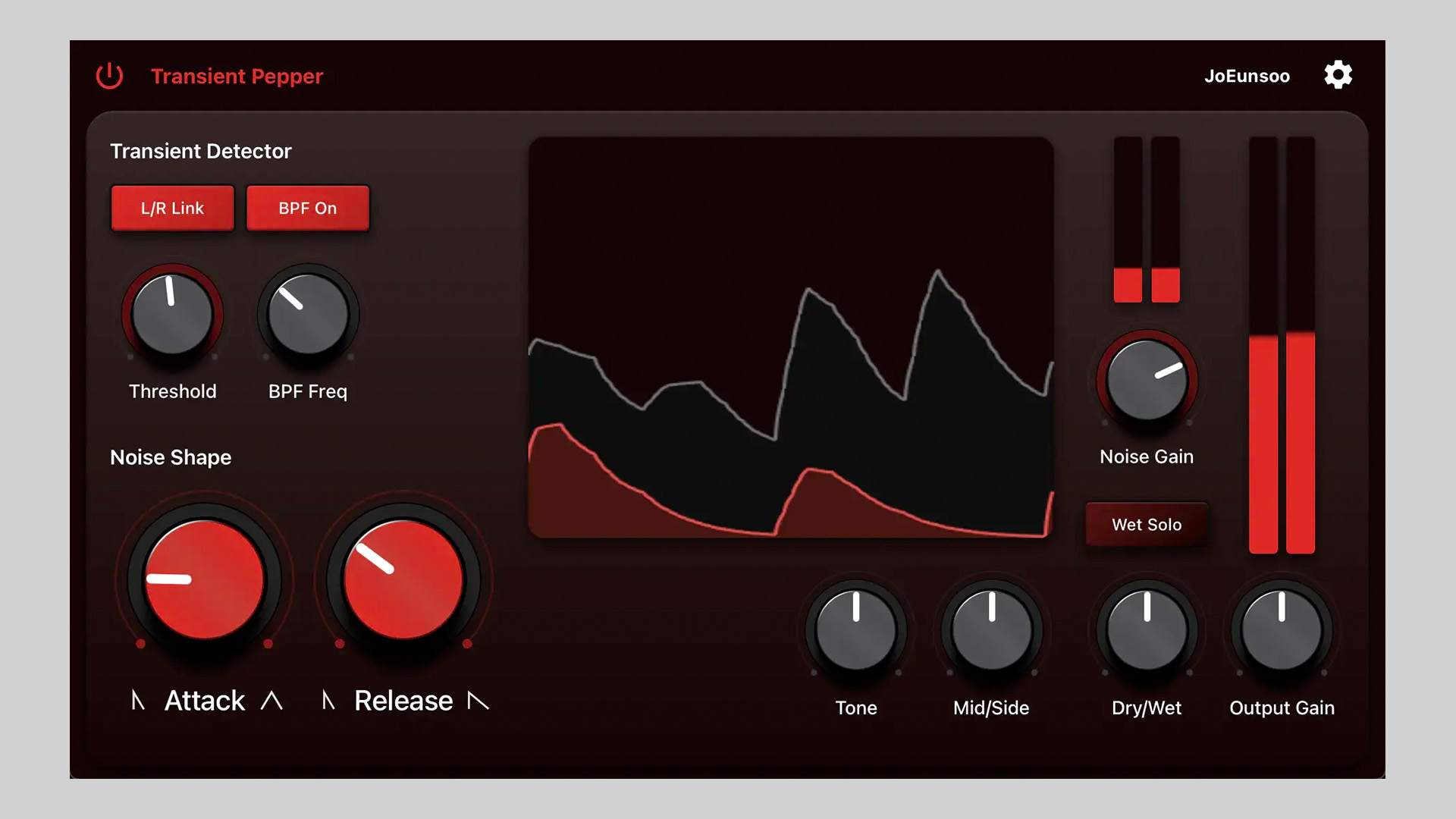1456x819 pixels.
Task: Toggle the plugin power bypass icon
Action: (x=109, y=76)
